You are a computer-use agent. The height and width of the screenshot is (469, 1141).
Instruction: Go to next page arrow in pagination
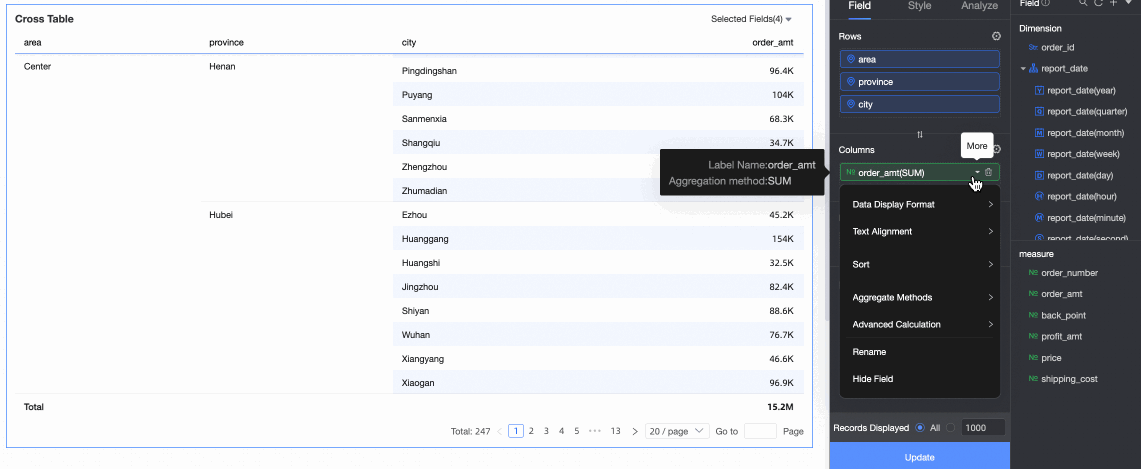[635, 431]
